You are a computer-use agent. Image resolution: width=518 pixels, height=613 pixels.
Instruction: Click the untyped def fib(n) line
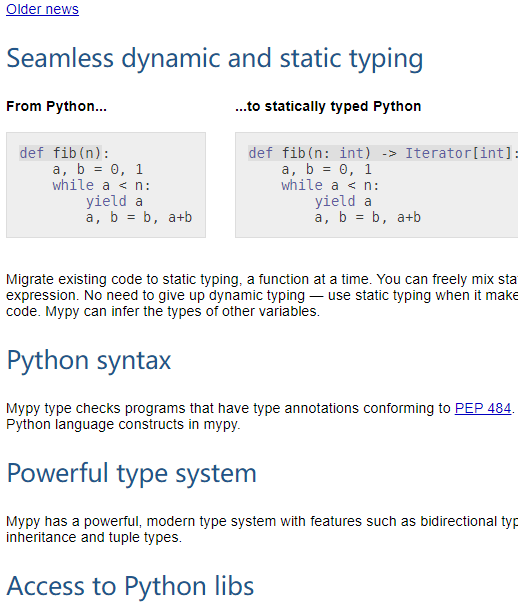pos(65,153)
